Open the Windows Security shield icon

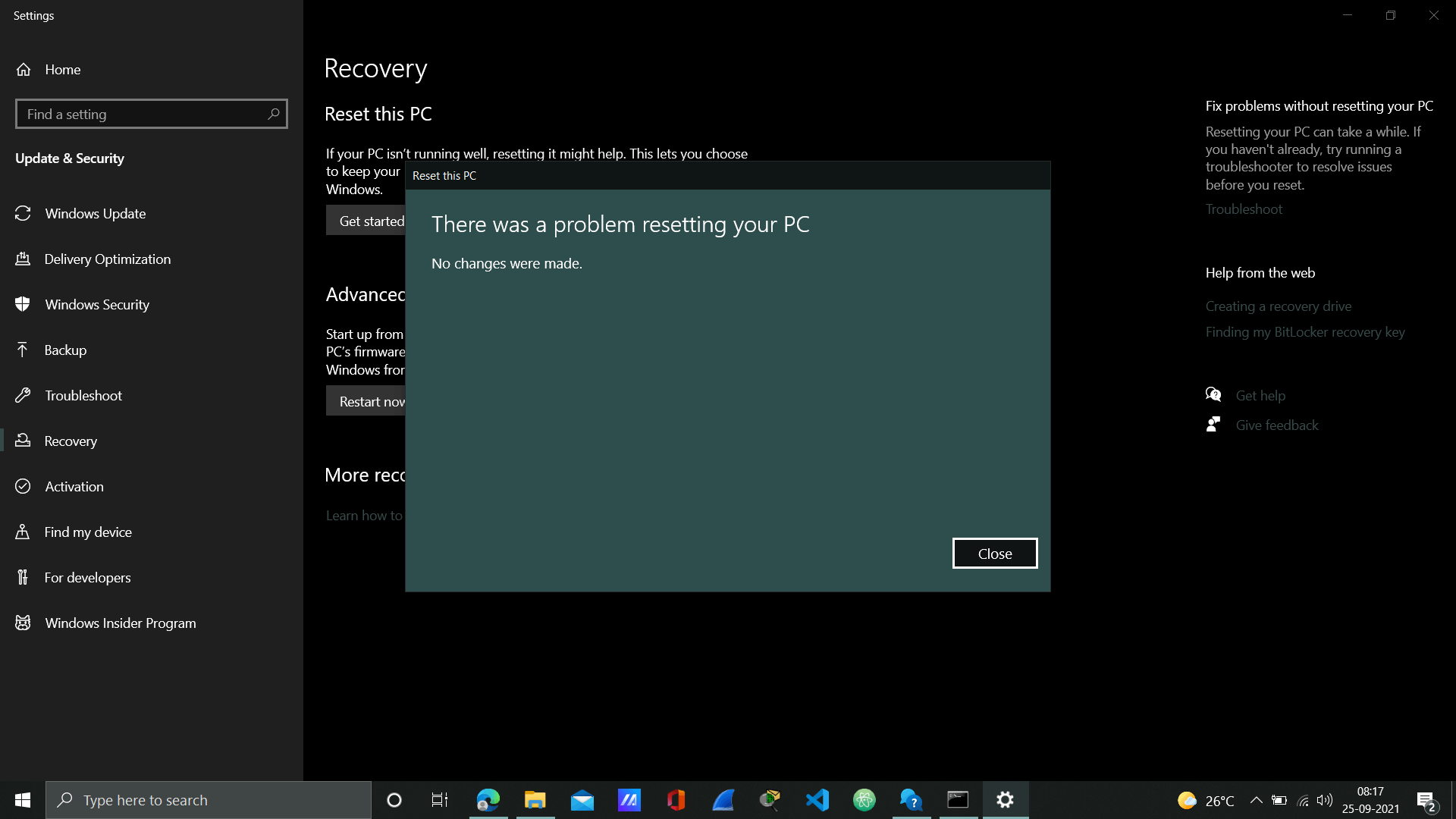[23, 305]
